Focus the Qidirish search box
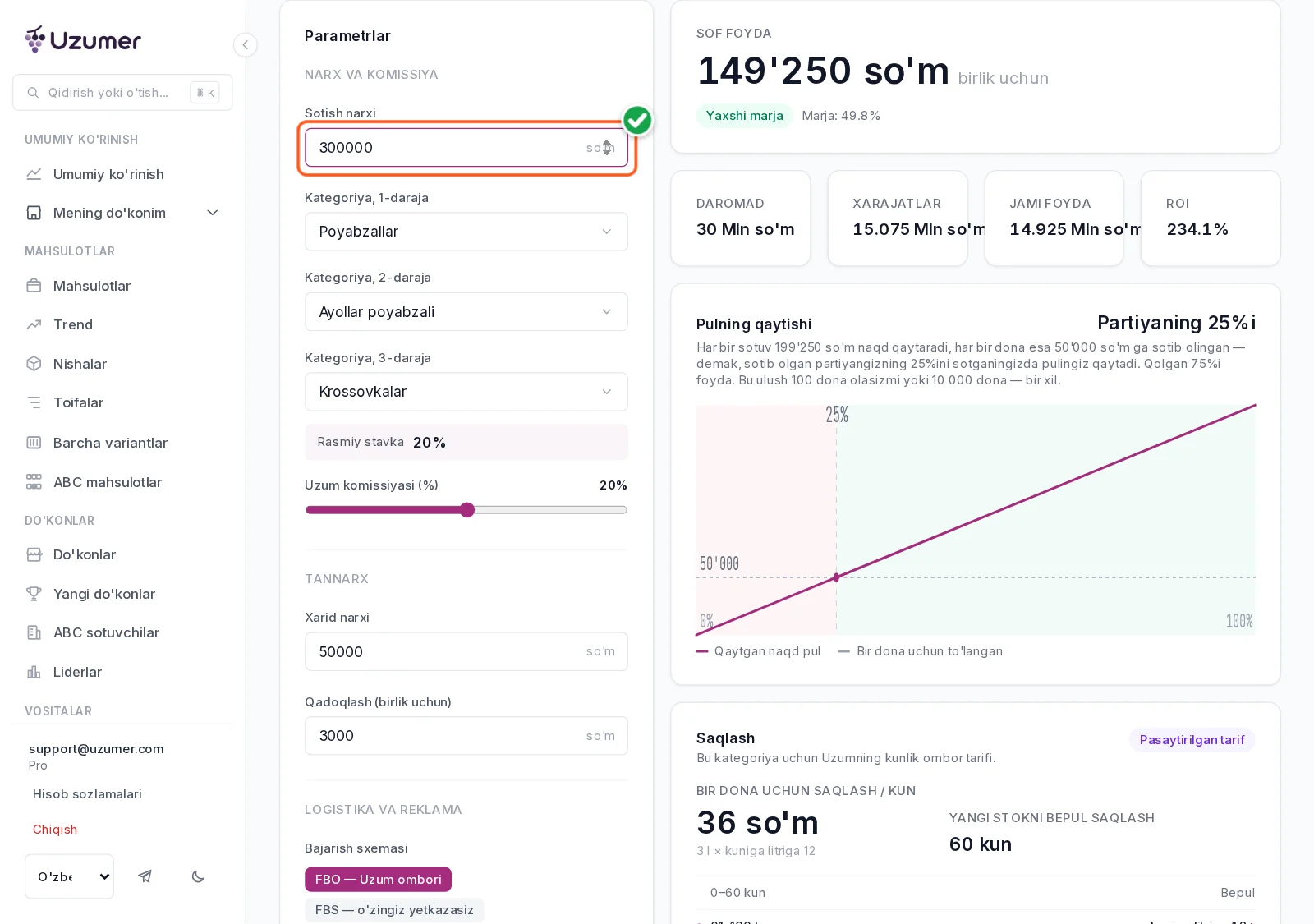 pos(122,93)
